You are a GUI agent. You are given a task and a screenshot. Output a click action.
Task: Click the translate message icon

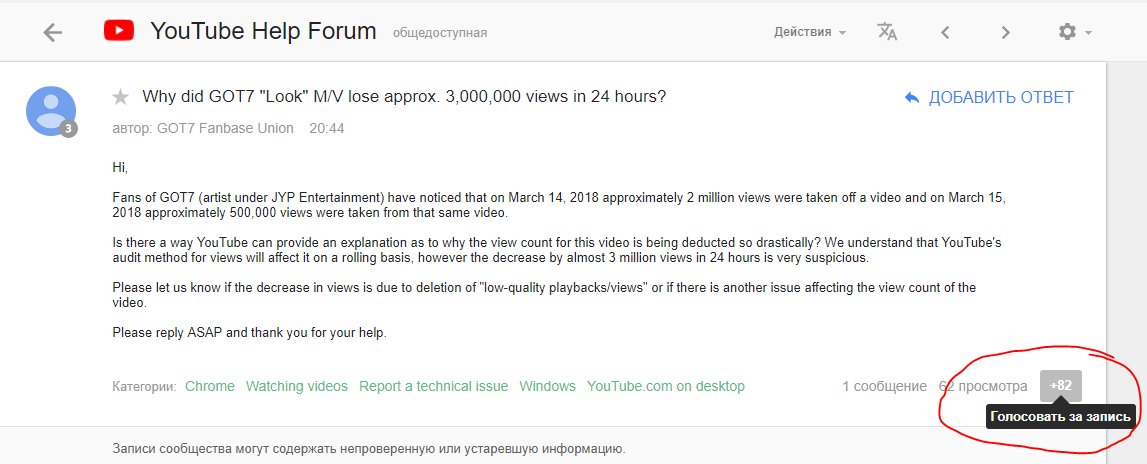[x=887, y=31]
